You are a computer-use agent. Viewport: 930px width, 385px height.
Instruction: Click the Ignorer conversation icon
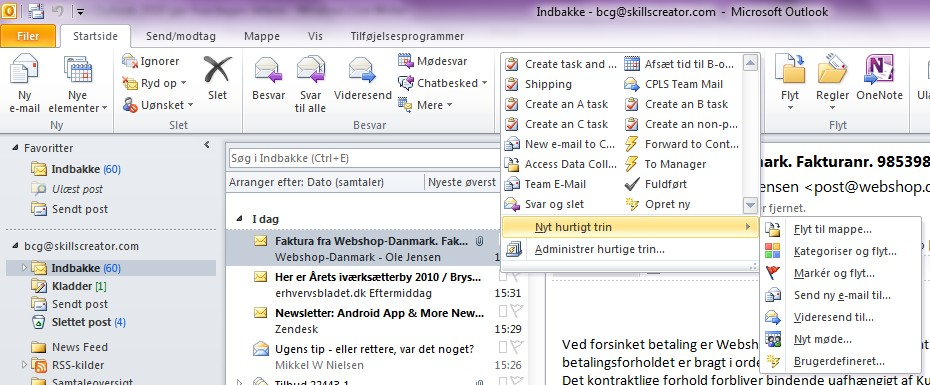tap(130, 61)
